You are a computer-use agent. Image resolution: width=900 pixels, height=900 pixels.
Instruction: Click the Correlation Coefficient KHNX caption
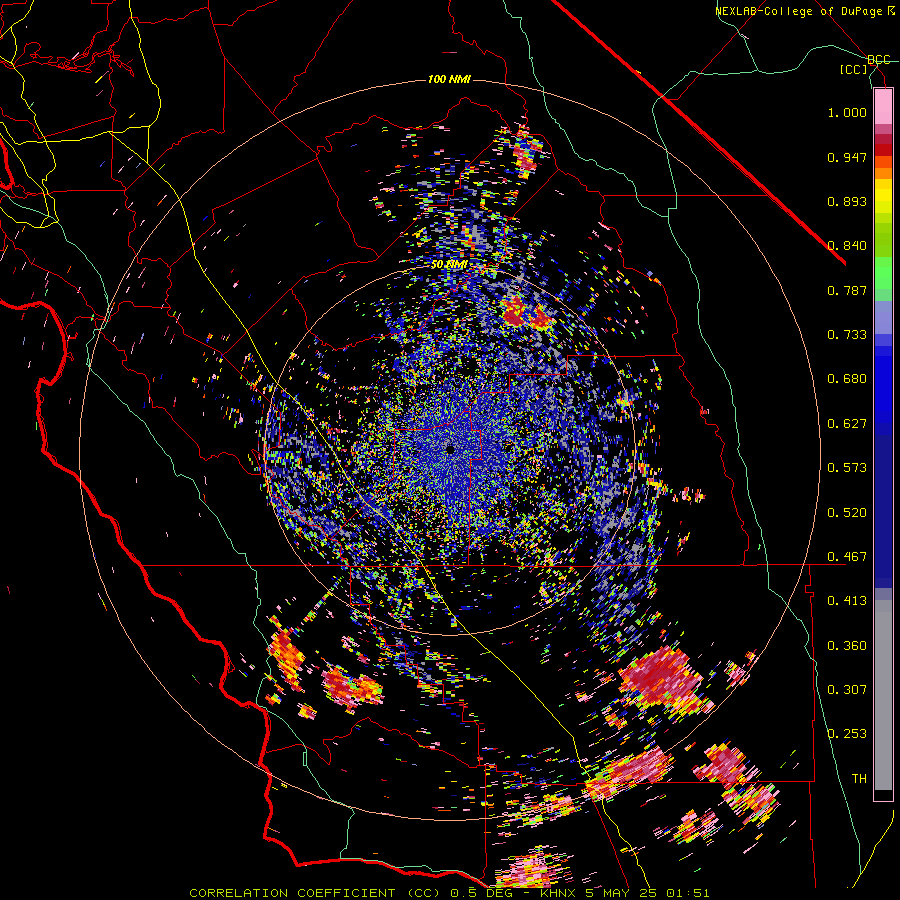[x=449, y=893]
